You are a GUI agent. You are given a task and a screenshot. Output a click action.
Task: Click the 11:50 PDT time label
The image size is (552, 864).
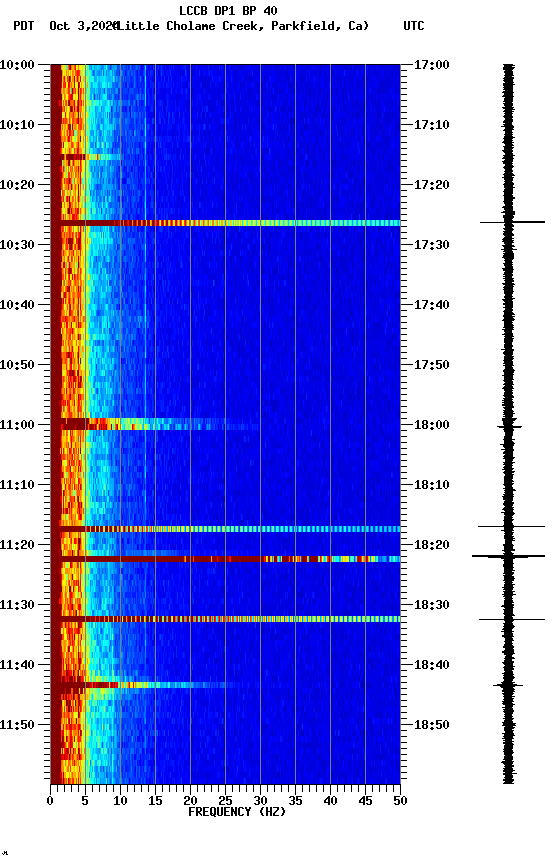coord(17,725)
